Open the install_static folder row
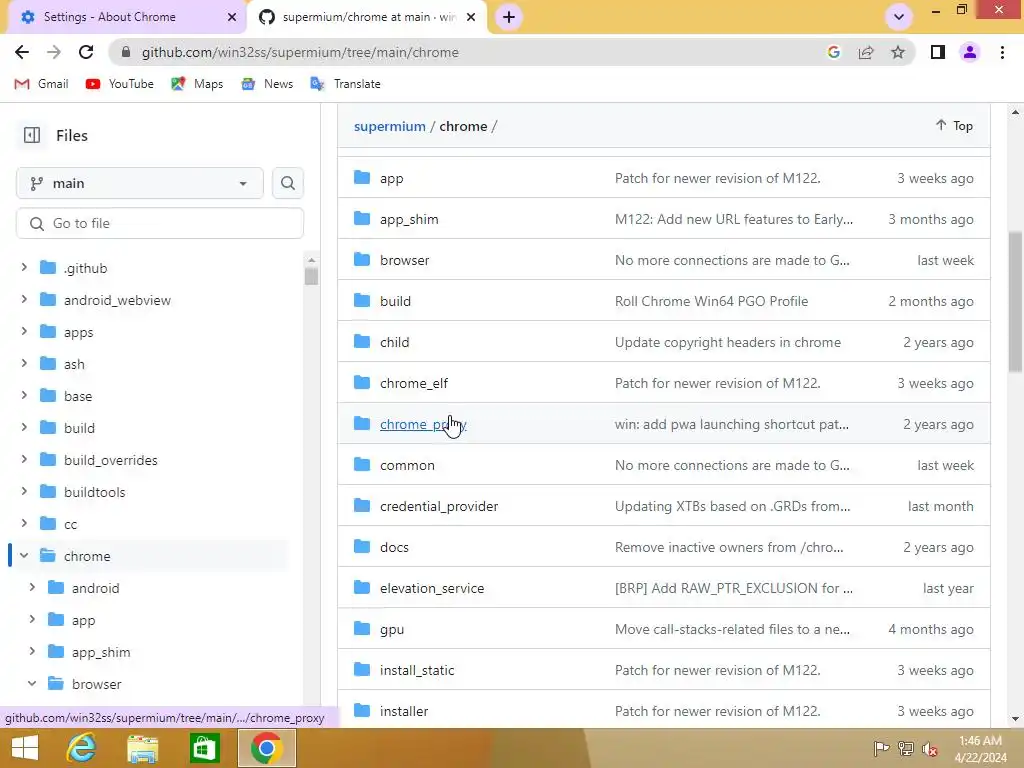The width and height of the screenshot is (1024, 768). pyautogui.click(x=664, y=670)
